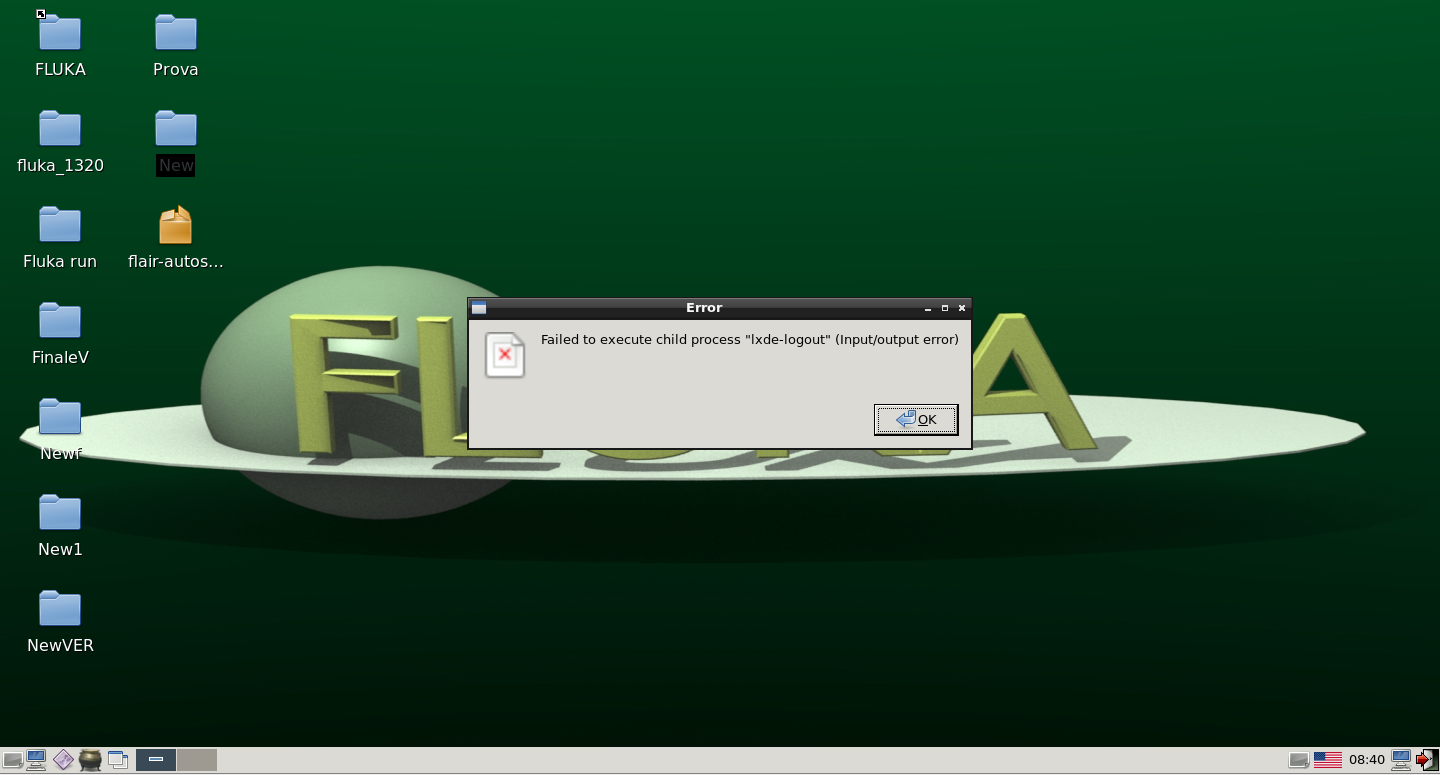Launch the computer monitor icon in panel

(37, 760)
